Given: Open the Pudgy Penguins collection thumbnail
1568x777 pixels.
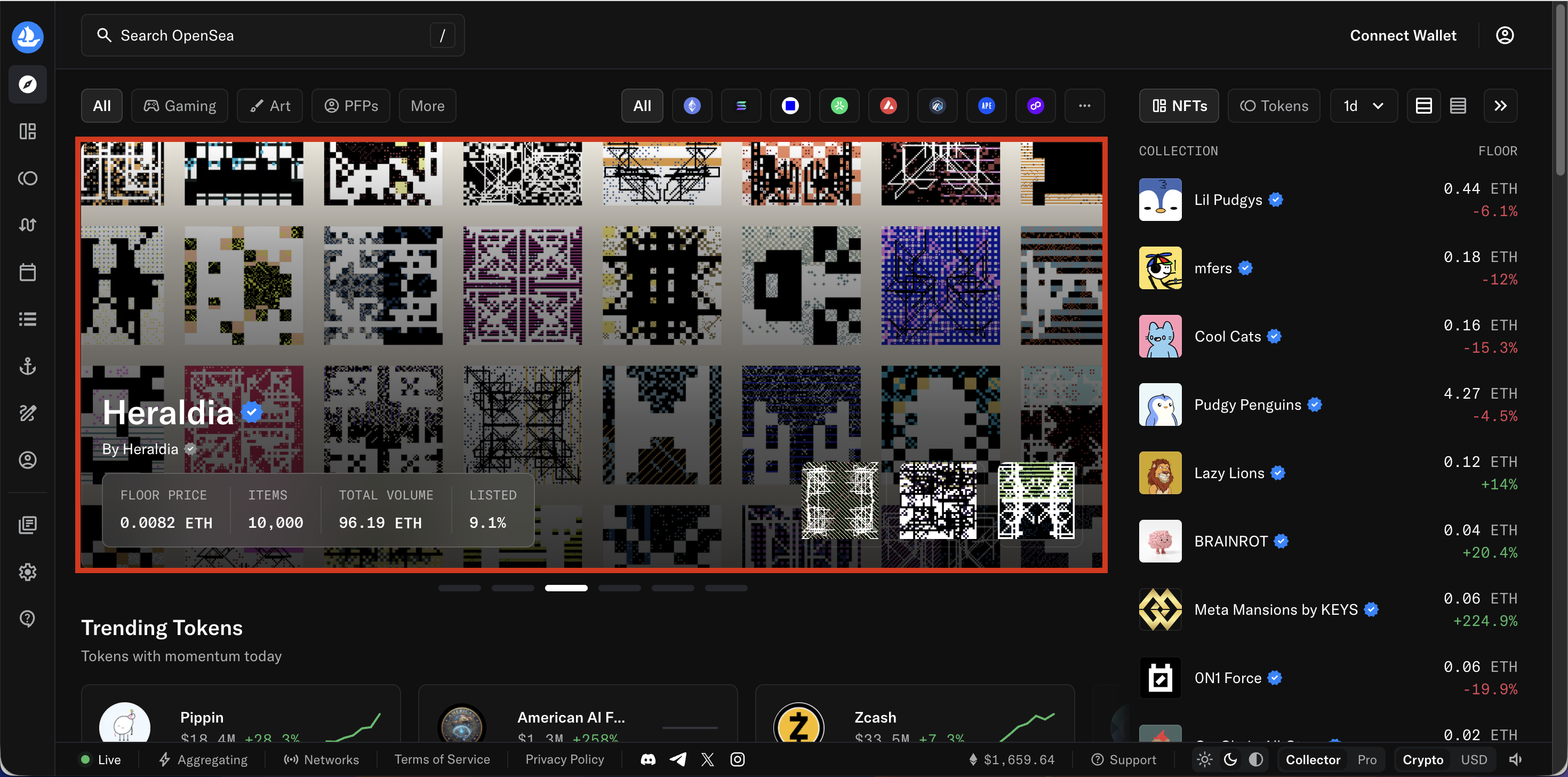Looking at the screenshot, I should 1160,405.
